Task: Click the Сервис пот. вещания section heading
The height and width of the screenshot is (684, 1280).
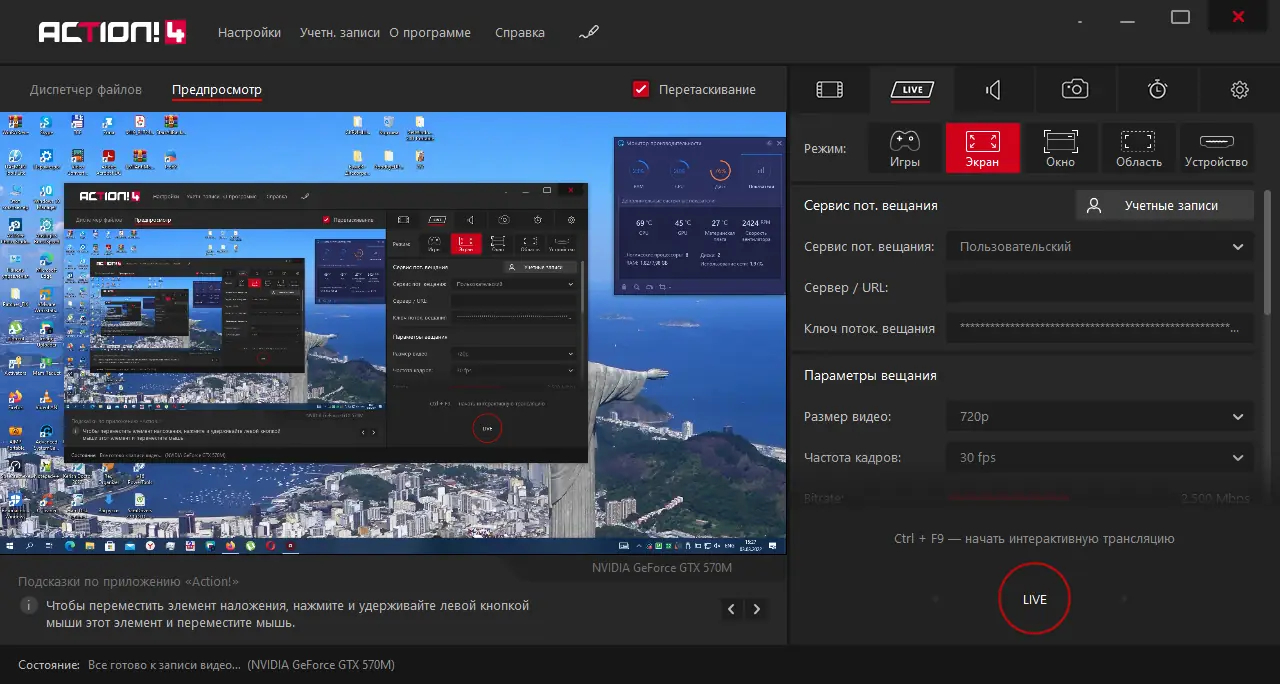Action: (871, 205)
